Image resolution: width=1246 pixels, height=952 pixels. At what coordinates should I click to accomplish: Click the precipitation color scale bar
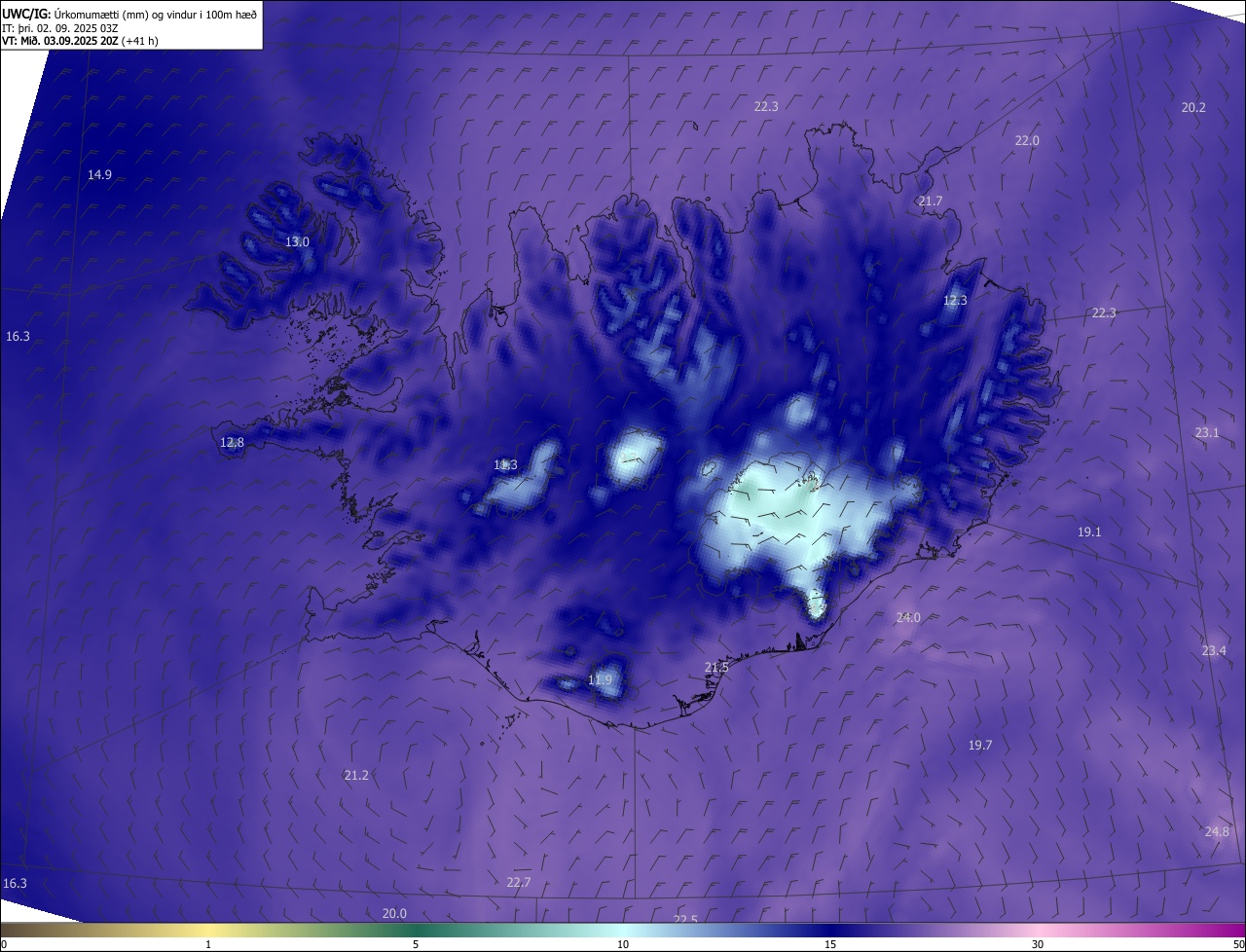(623, 930)
